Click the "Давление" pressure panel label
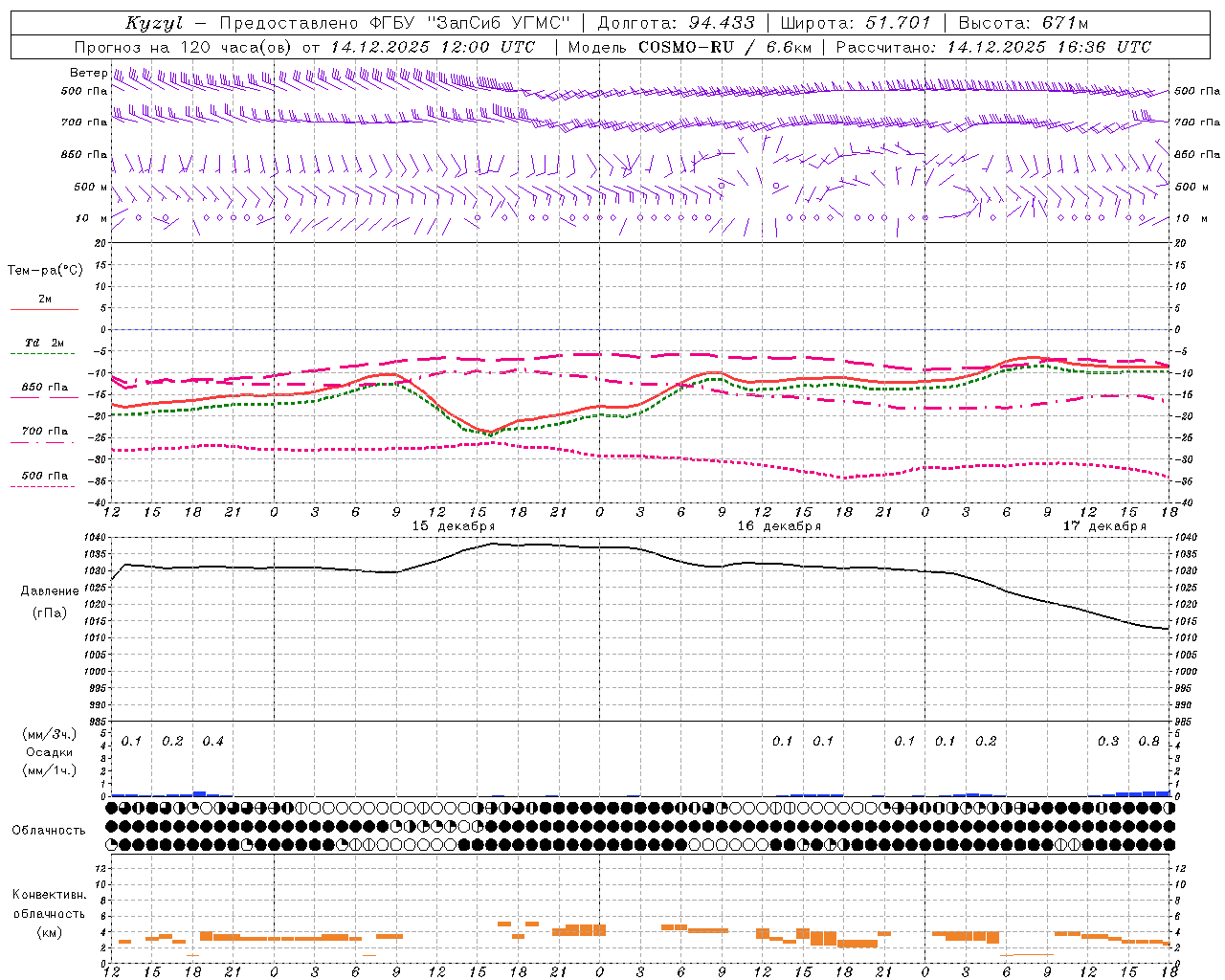Viewport: 1225px width, 980px height. (x=50, y=591)
